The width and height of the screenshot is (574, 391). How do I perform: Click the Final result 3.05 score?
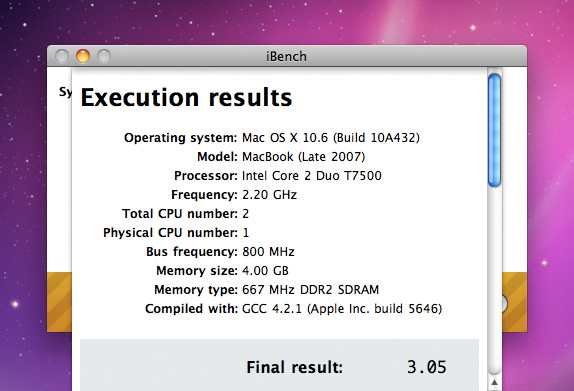pyautogui.click(x=426, y=367)
